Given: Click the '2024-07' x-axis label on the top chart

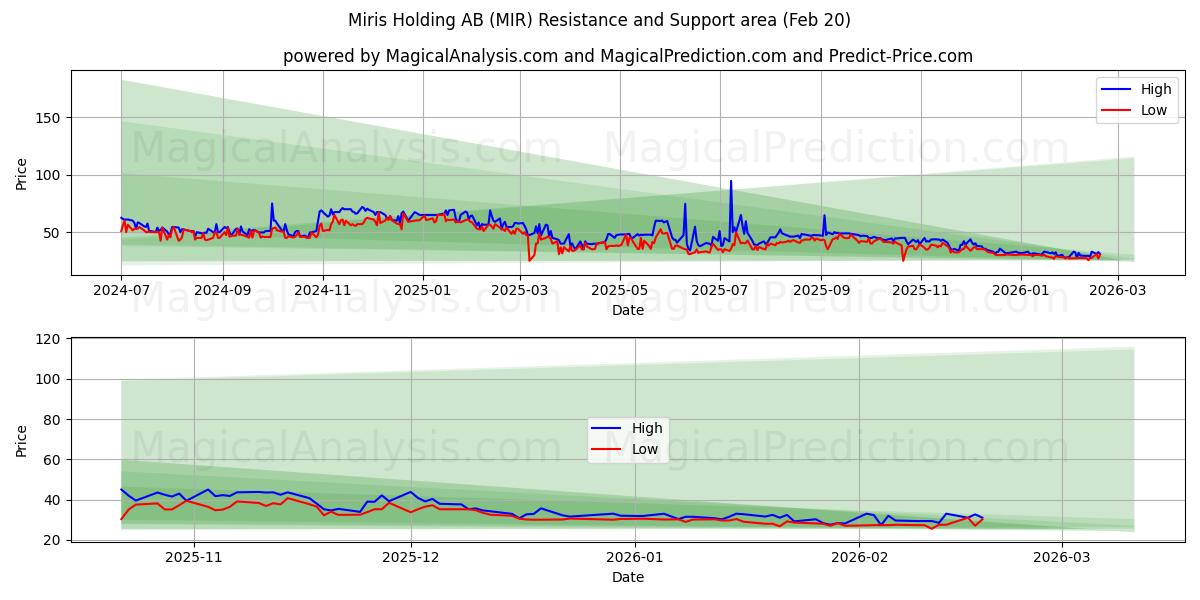Looking at the screenshot, I should pos(121,291).
